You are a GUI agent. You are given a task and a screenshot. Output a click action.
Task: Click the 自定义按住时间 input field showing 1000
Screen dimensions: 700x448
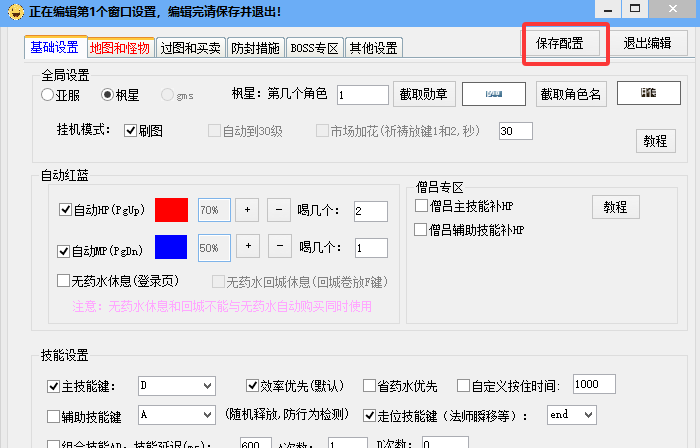tap(598, 386)
